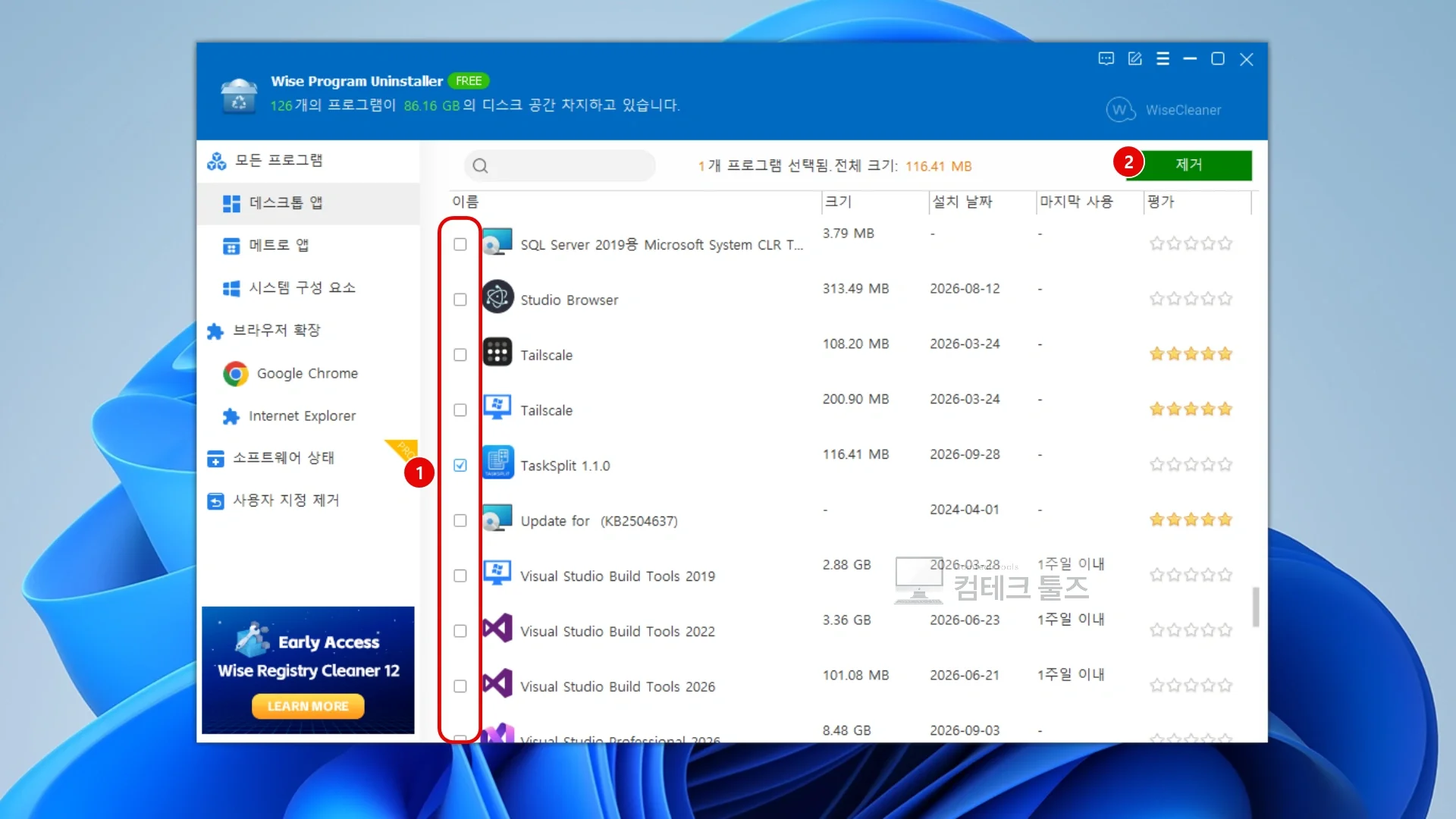
Task: Check Visual Studio Build Tools 2019 checkbox
Action: [460, 576]
